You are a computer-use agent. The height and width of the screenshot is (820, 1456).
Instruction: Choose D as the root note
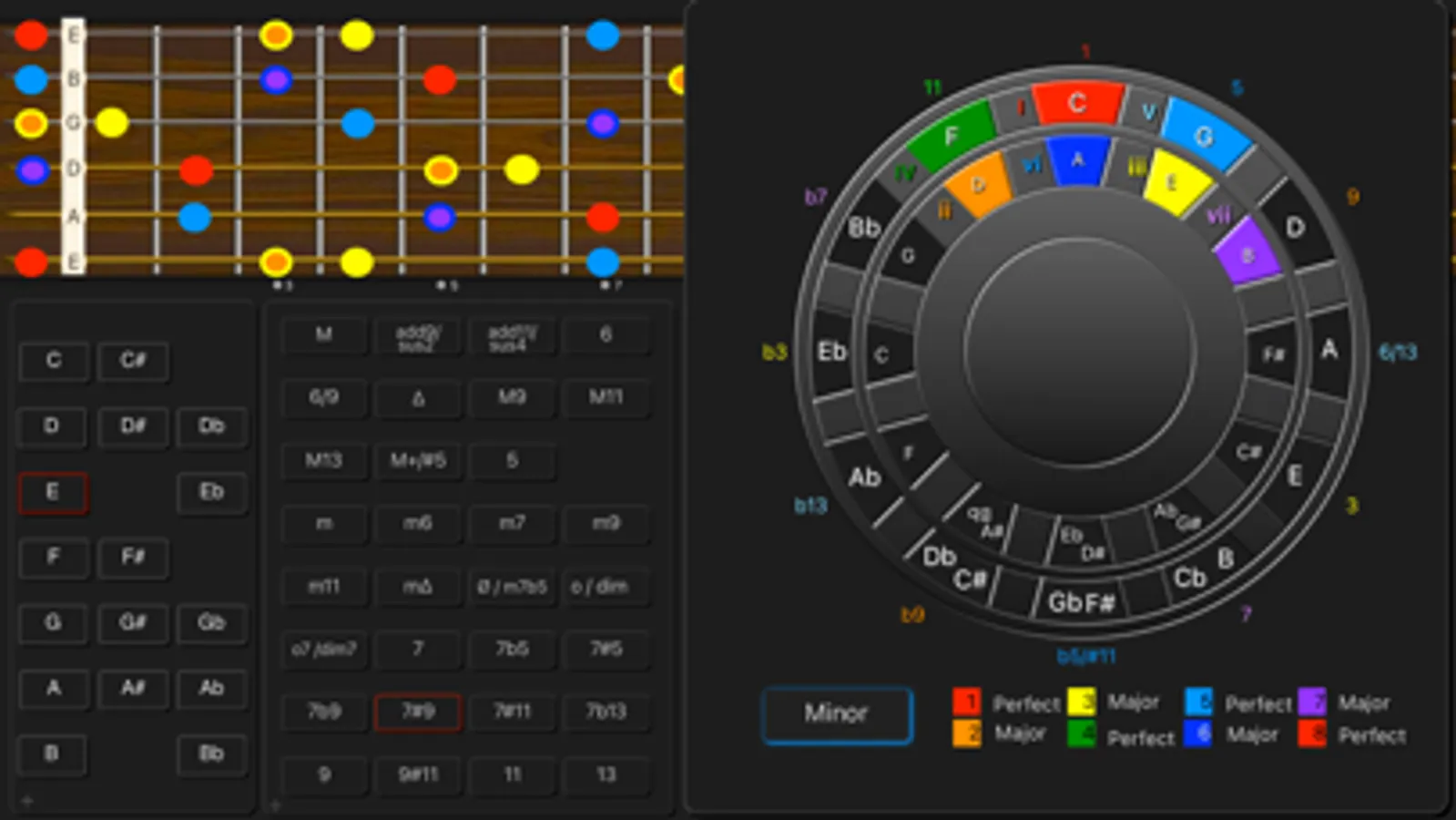coord(52,426)
